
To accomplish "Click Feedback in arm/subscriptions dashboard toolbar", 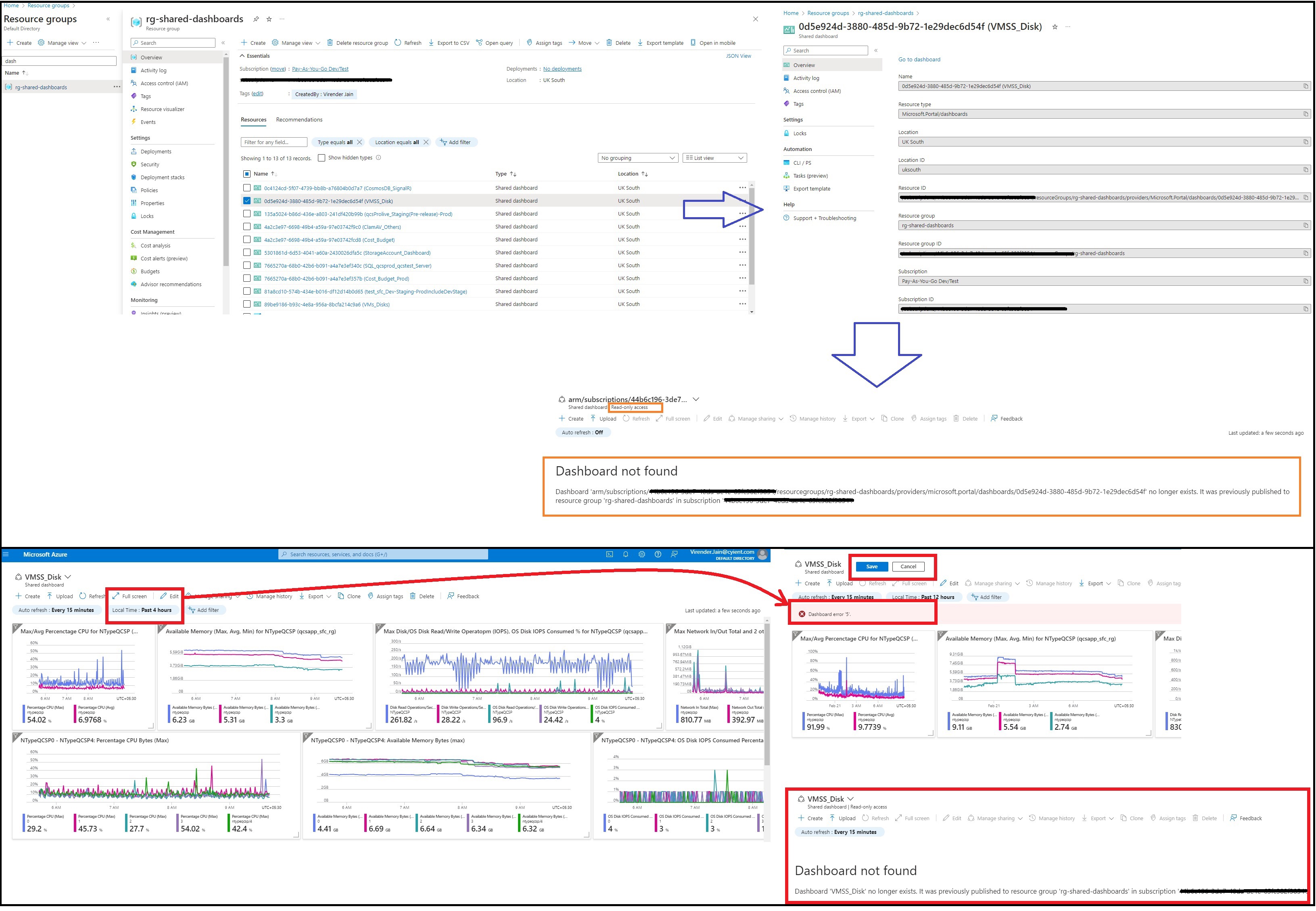I will tap(1007, 419).
